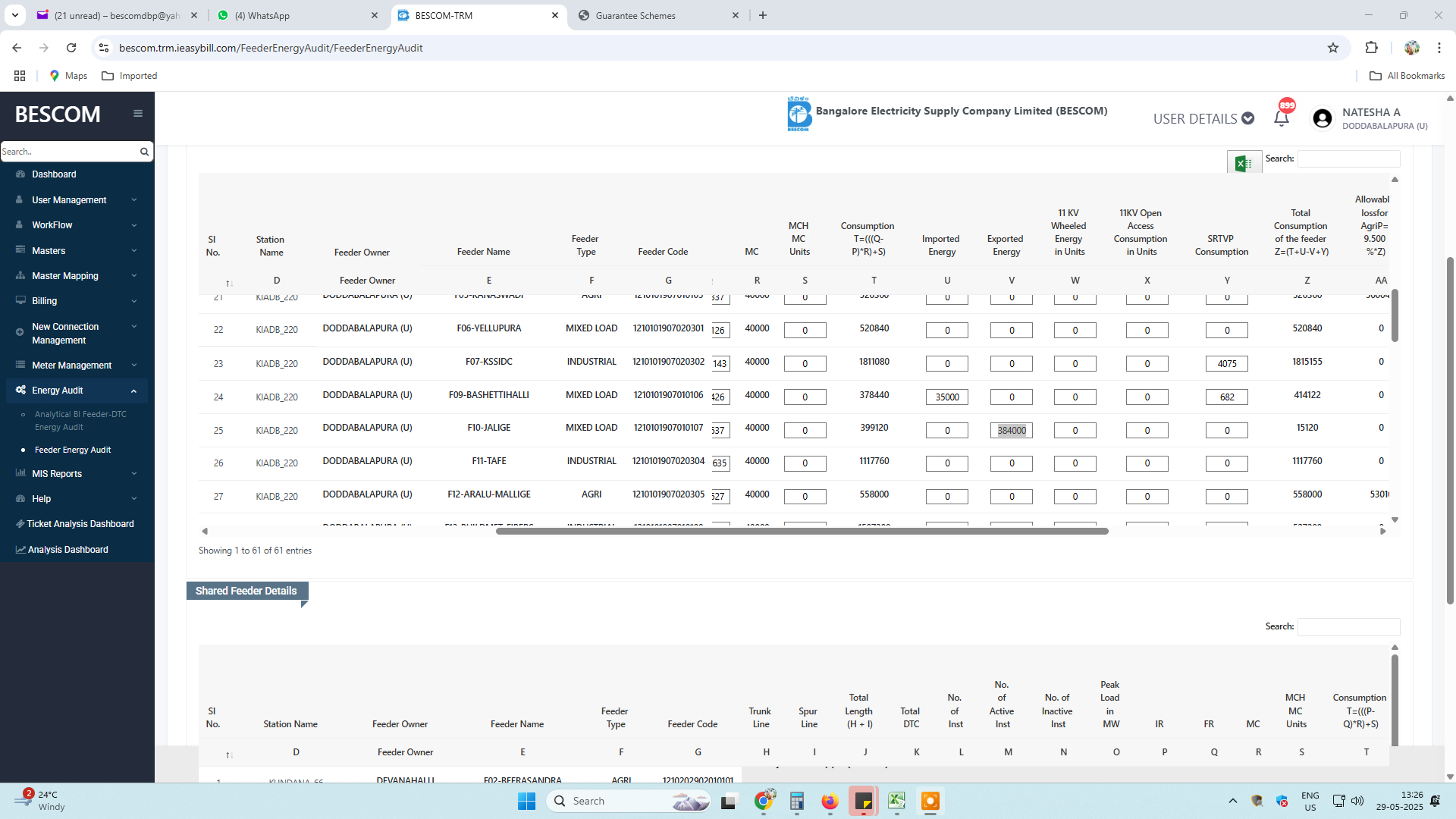Open Feeder Energy Audit submenu item
Viewport: 1456px width, 819px height.
pyautogui.click(x=73, y=450)
